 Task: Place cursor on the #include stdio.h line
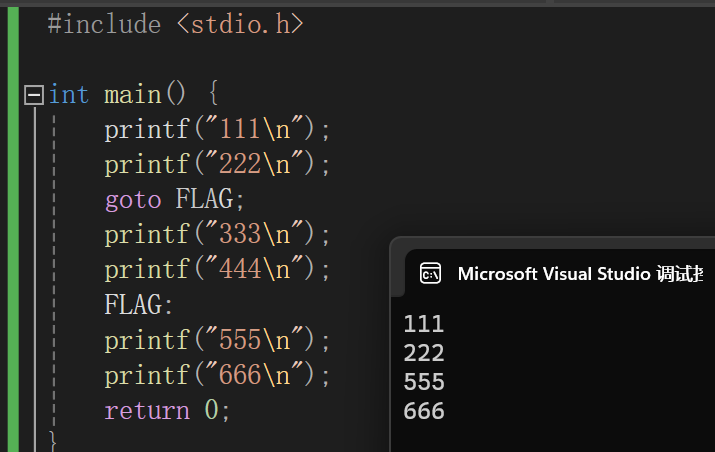pos(176,24)
